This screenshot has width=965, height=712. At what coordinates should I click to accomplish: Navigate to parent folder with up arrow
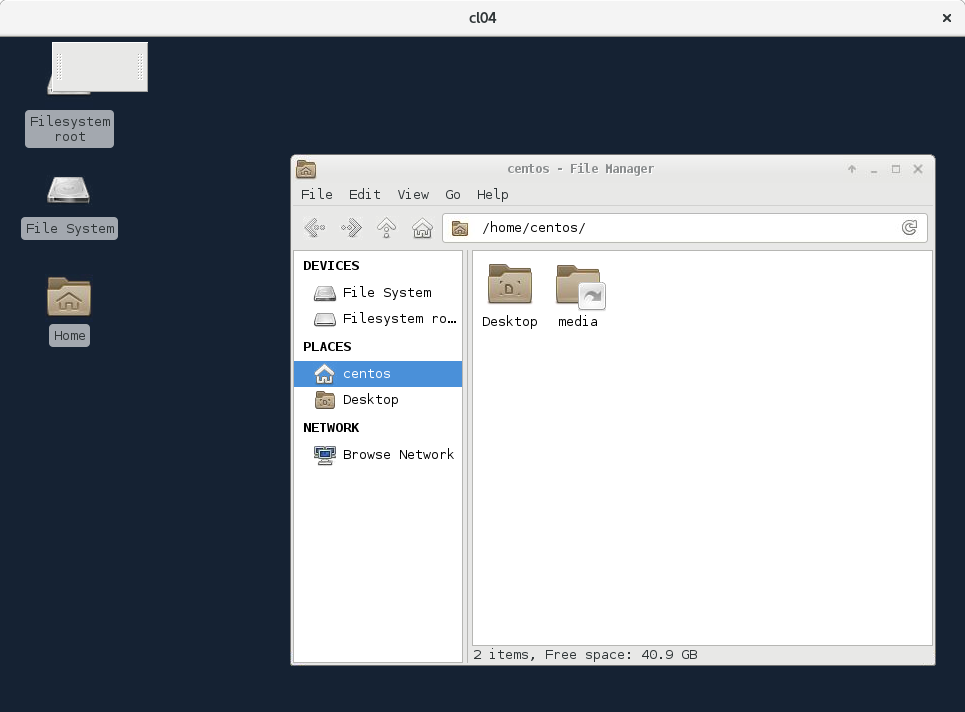click(x=386, y=228)
